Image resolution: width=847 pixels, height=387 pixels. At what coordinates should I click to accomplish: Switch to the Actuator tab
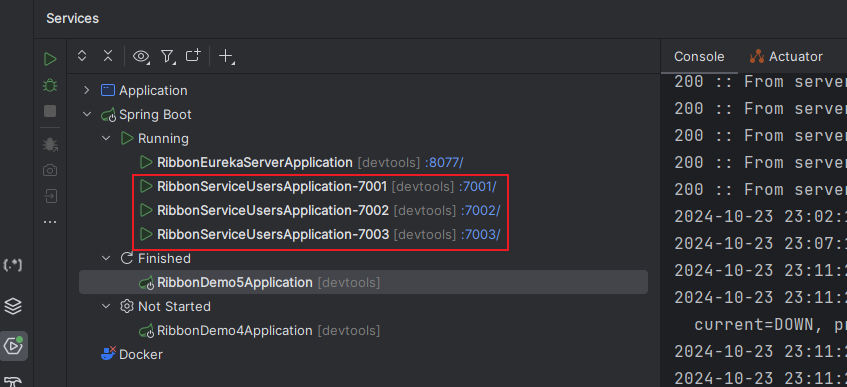pyautogui.click(x=786, y=56)
